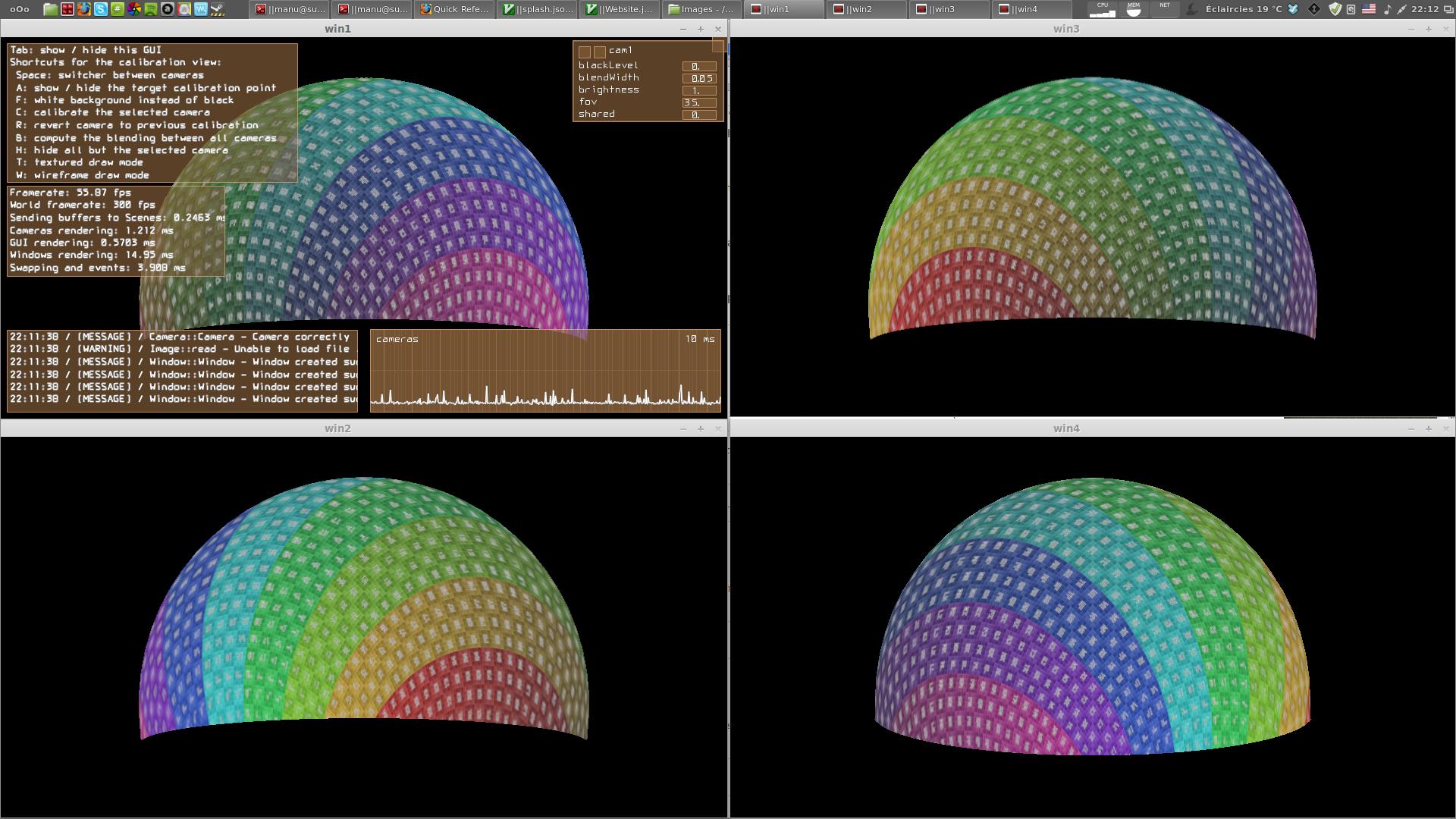
Task: Click the network plug tray icon
Action: tap(1402, 9)
